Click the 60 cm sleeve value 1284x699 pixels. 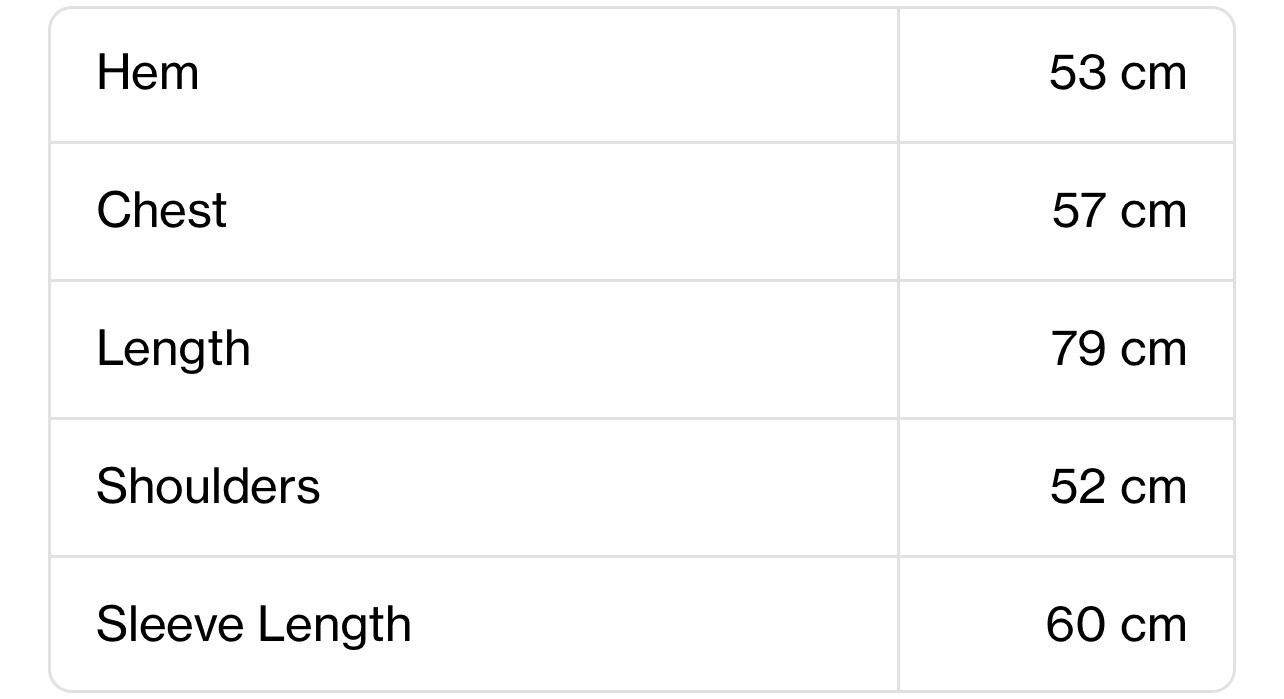point(1116,625)
